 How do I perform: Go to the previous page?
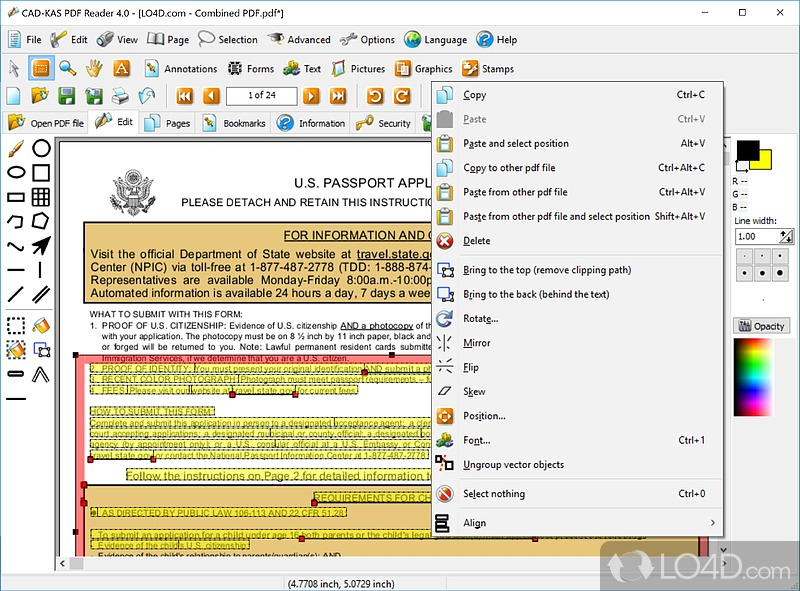[211, 96]
